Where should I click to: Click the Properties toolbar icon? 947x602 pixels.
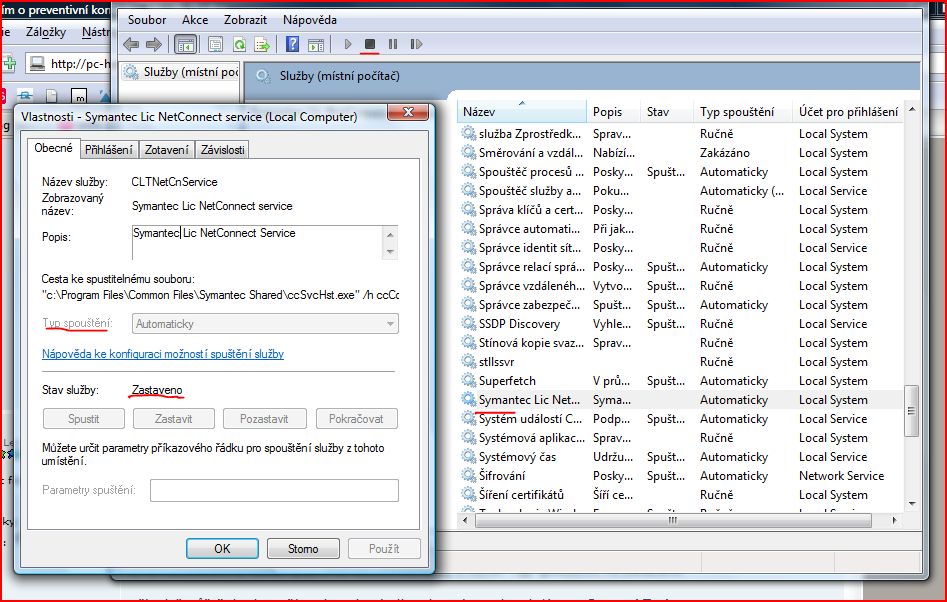click(x=215, y=44)
